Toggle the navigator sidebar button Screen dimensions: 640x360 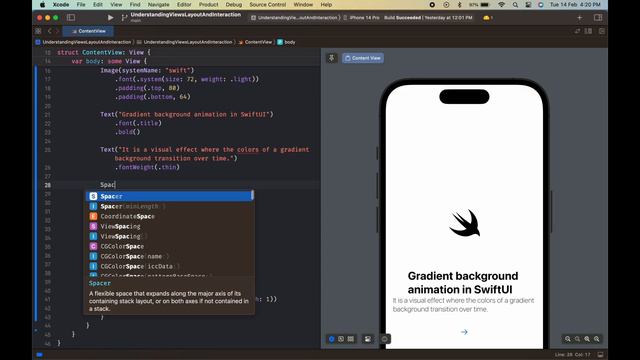(71, 18)
